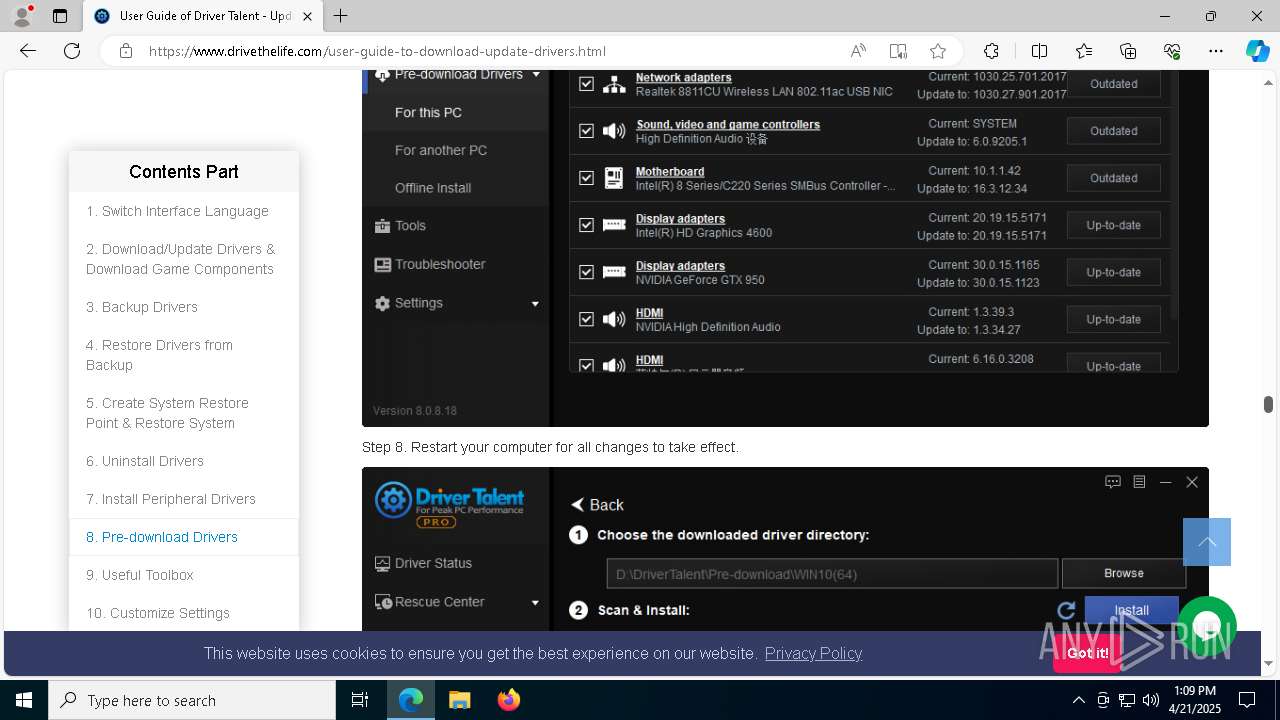Viewport: 1280px width, 720px height.
Task: Expand the Settings menu arrow in Driver Talent
Action: (x=535, y=303)
